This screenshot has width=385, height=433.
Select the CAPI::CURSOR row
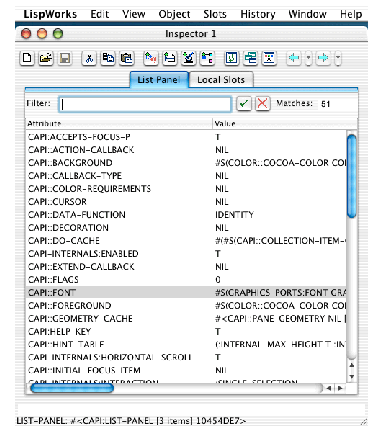tap(186, 202)
